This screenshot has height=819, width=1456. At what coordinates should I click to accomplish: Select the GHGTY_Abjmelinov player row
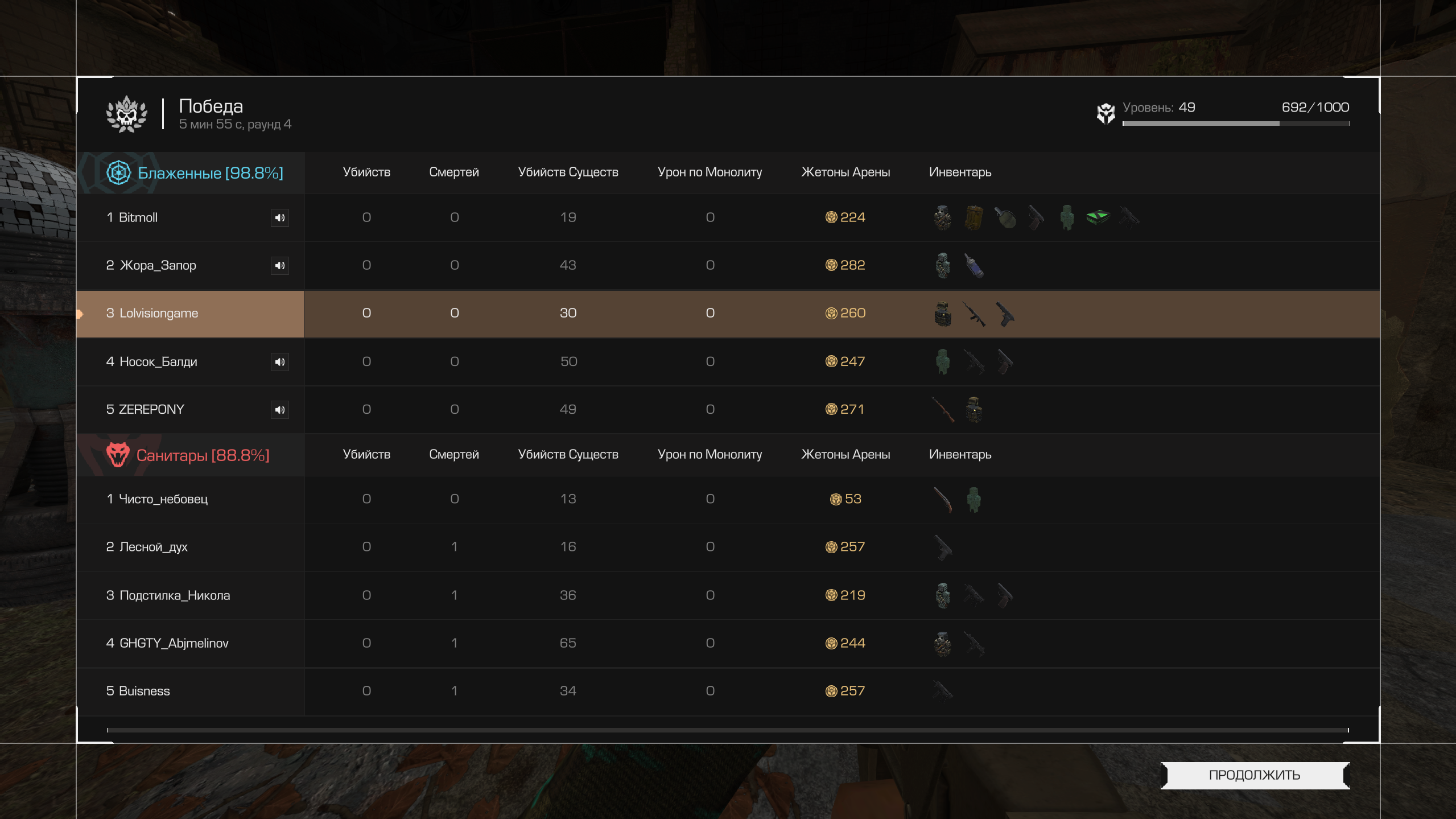pos(728,643)
